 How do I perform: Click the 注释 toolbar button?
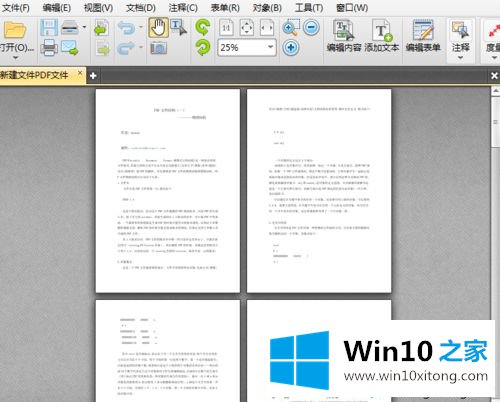click(x=461, y=36)
